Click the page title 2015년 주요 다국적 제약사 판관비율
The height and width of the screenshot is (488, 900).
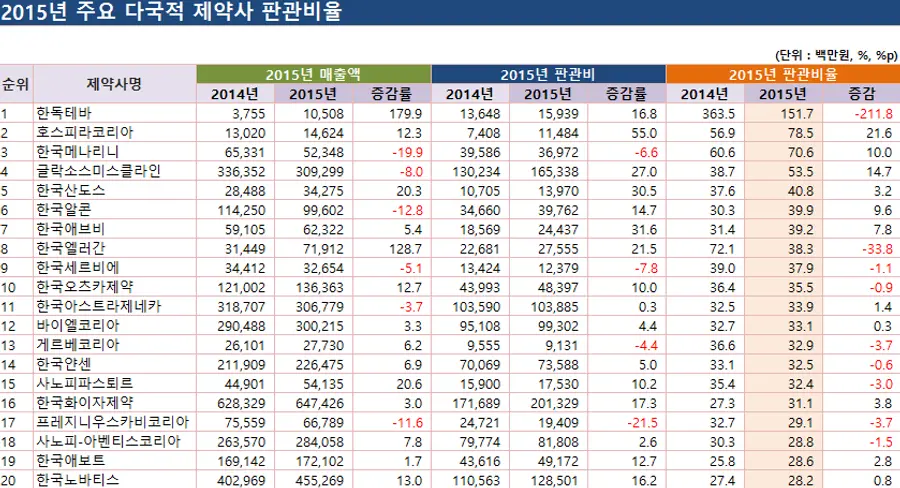[172, 13]
